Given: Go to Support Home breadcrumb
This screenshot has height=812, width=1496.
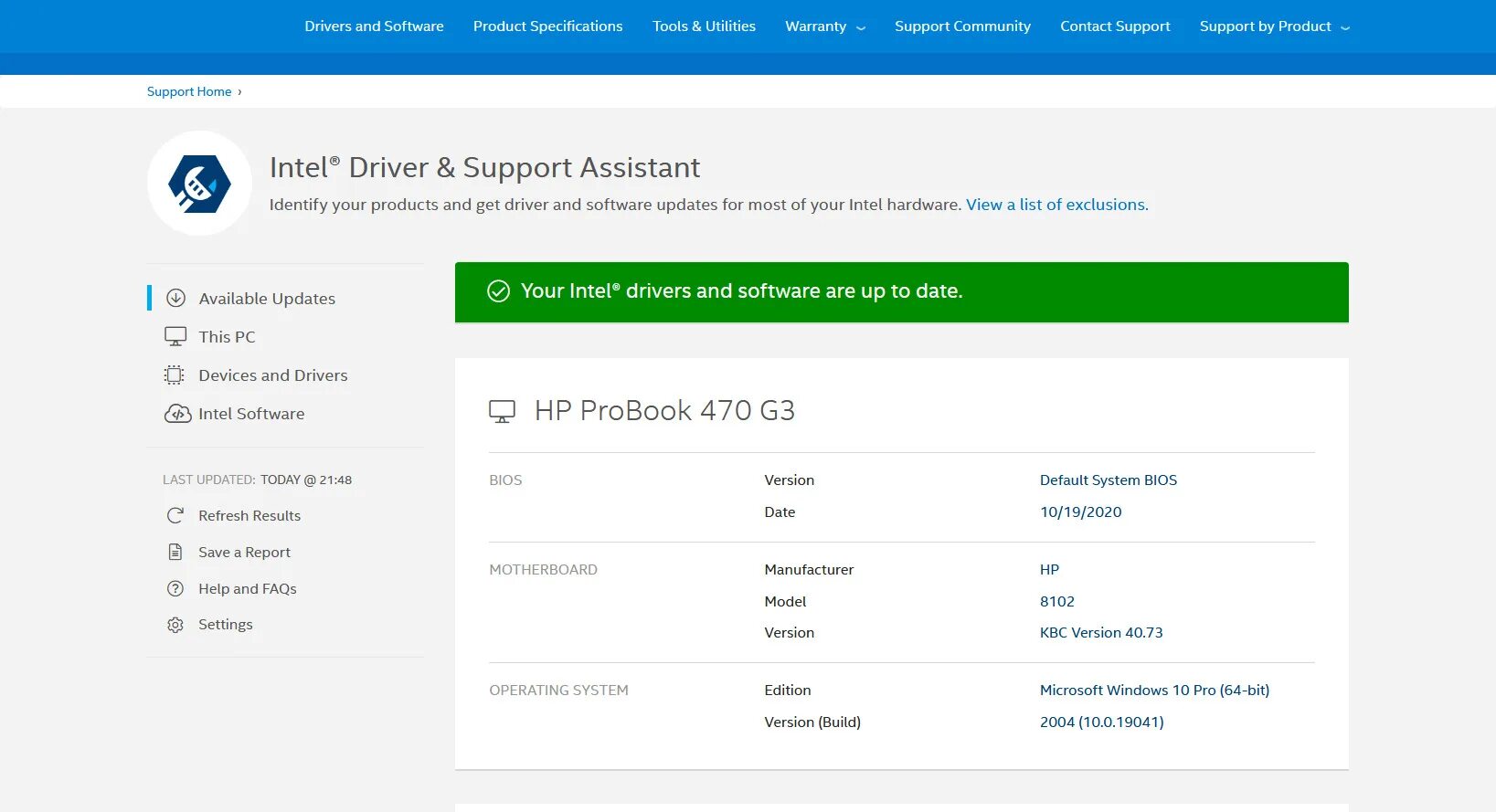Looking at the screenshot, I should click(189, 91).
